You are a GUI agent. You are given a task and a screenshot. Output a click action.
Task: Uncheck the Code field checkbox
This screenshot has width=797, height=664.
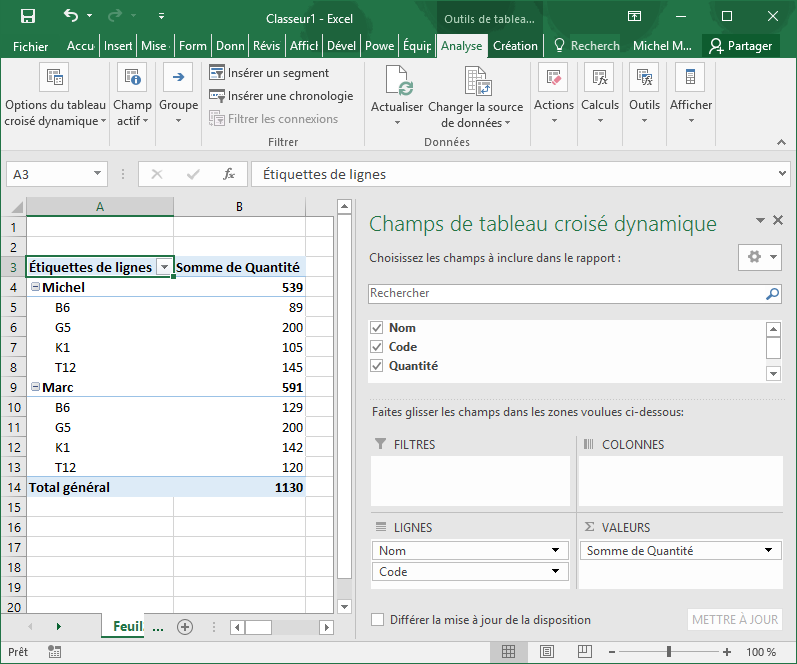click(x=377, y=347)
